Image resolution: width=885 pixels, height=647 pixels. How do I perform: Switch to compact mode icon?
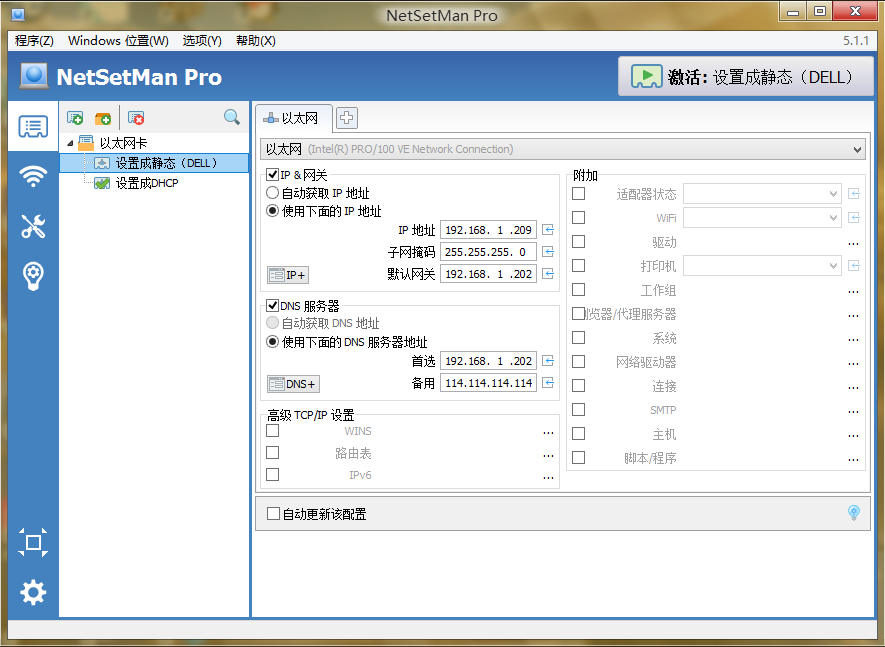click(x=33, y=543)
